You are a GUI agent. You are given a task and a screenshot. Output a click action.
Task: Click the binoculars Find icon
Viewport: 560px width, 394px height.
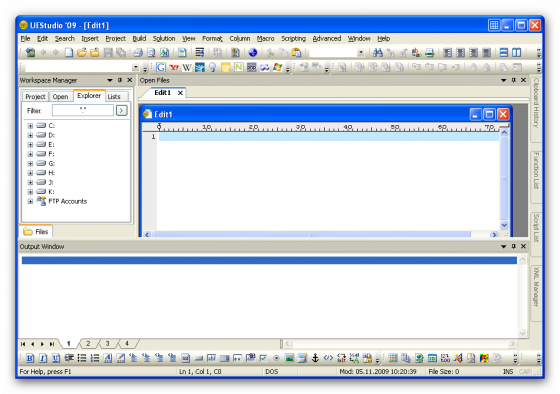378,53
